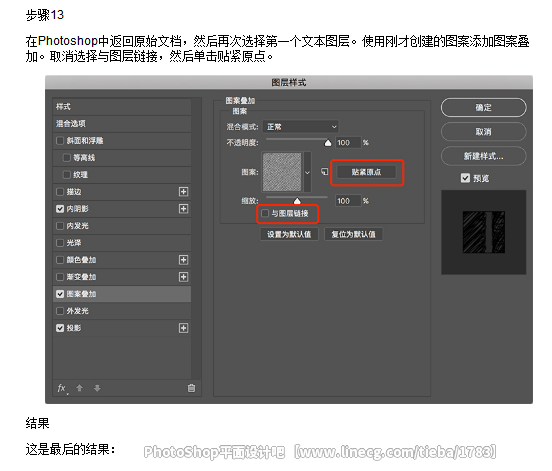
Task: Click the 复位为默认值 button
Action: pyautogui.click(x=353, y=234)
